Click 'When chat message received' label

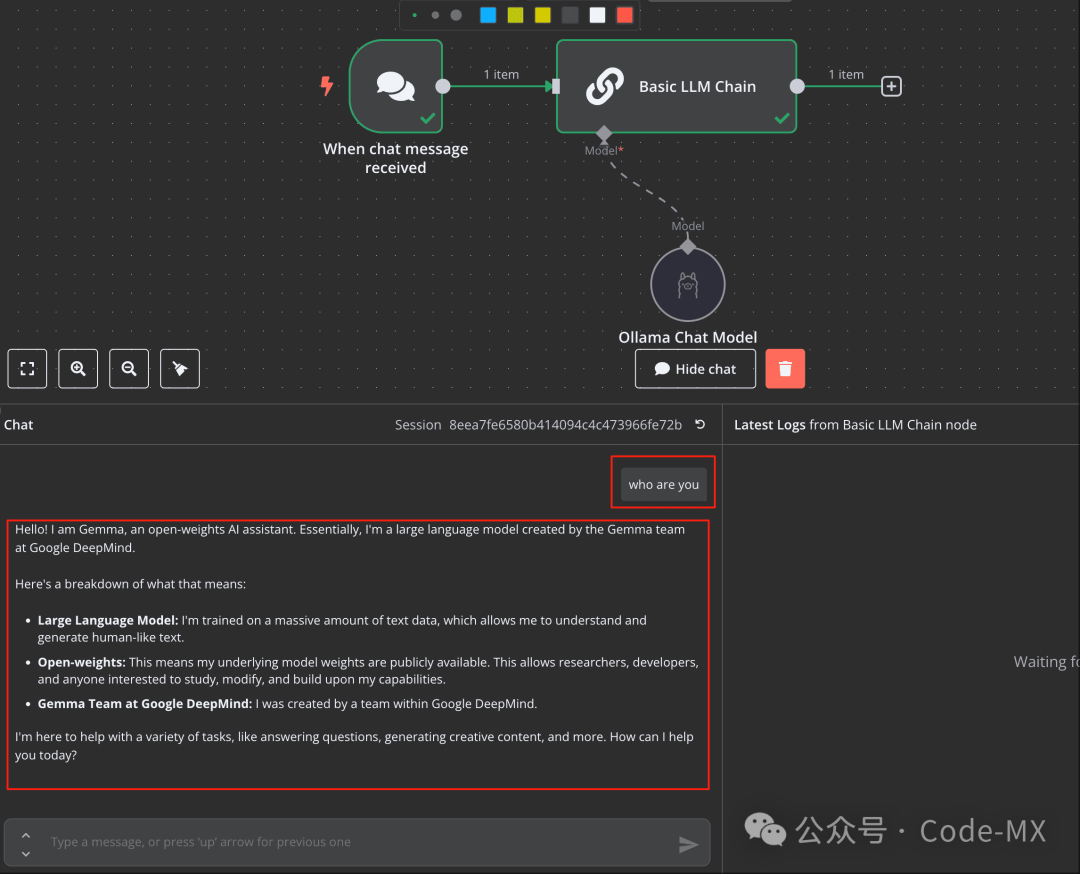pos(395,158)
